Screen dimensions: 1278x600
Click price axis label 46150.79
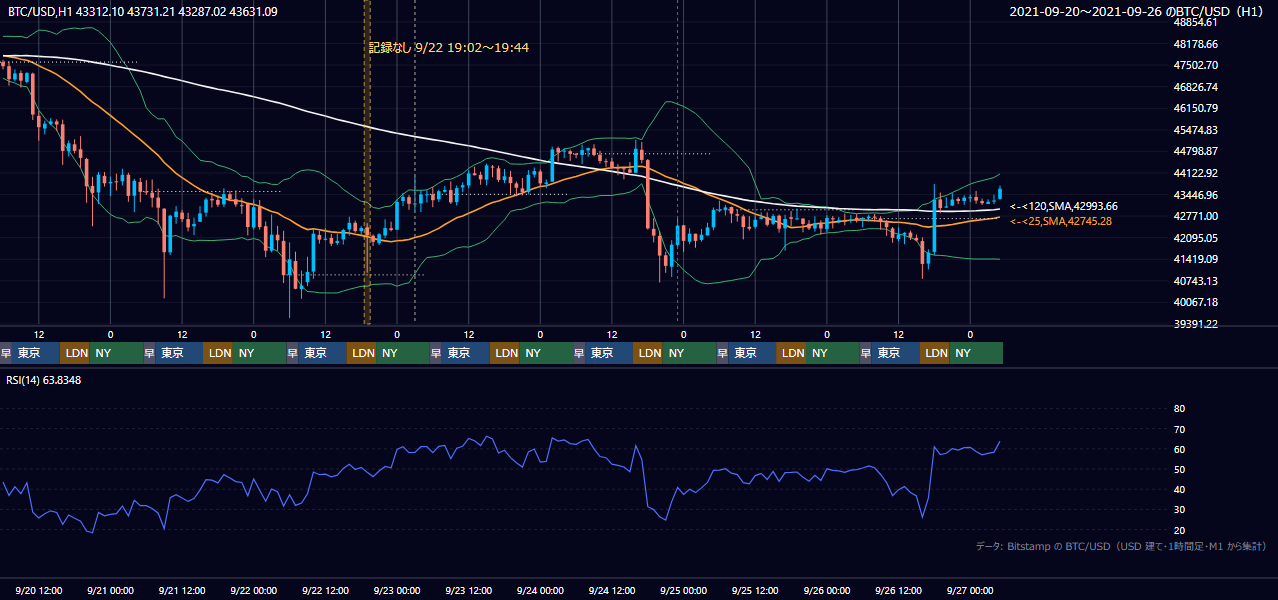tap(1195, 108)
